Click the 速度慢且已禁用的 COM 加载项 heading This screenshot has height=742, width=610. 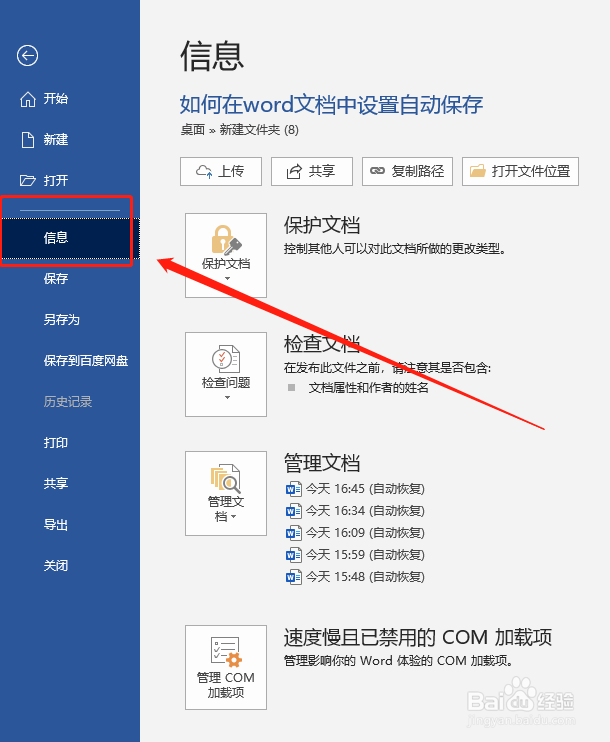[418, 637]
